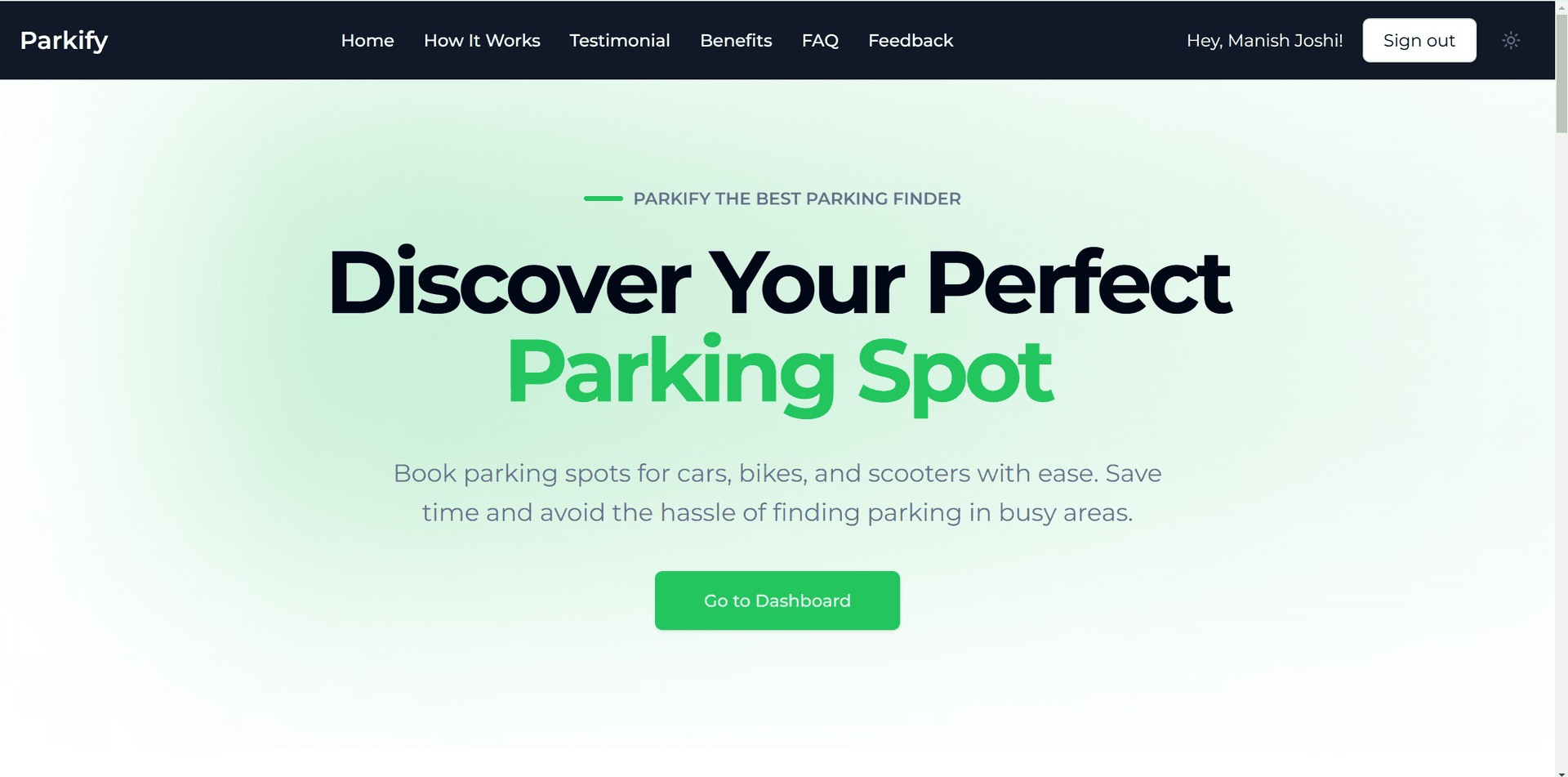Select the Benefits nav item

tap(736, 40)
